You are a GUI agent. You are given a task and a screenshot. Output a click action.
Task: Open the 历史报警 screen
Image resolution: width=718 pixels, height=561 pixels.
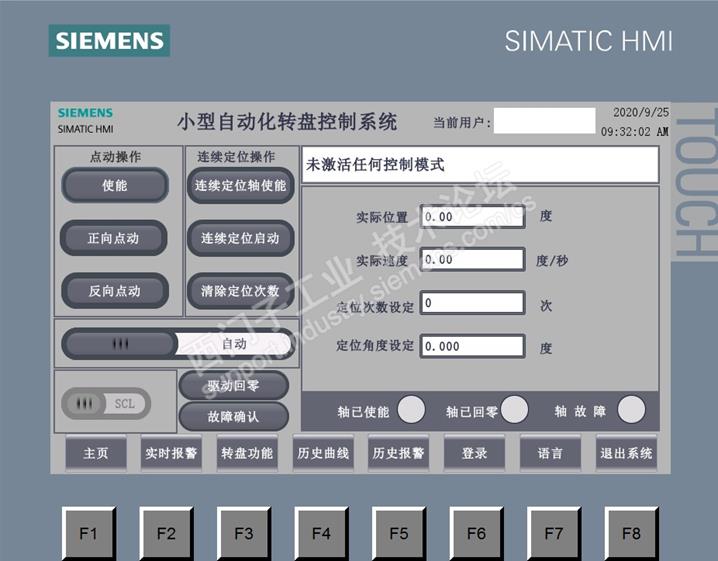pyautogui.click(x=398, y=453)
